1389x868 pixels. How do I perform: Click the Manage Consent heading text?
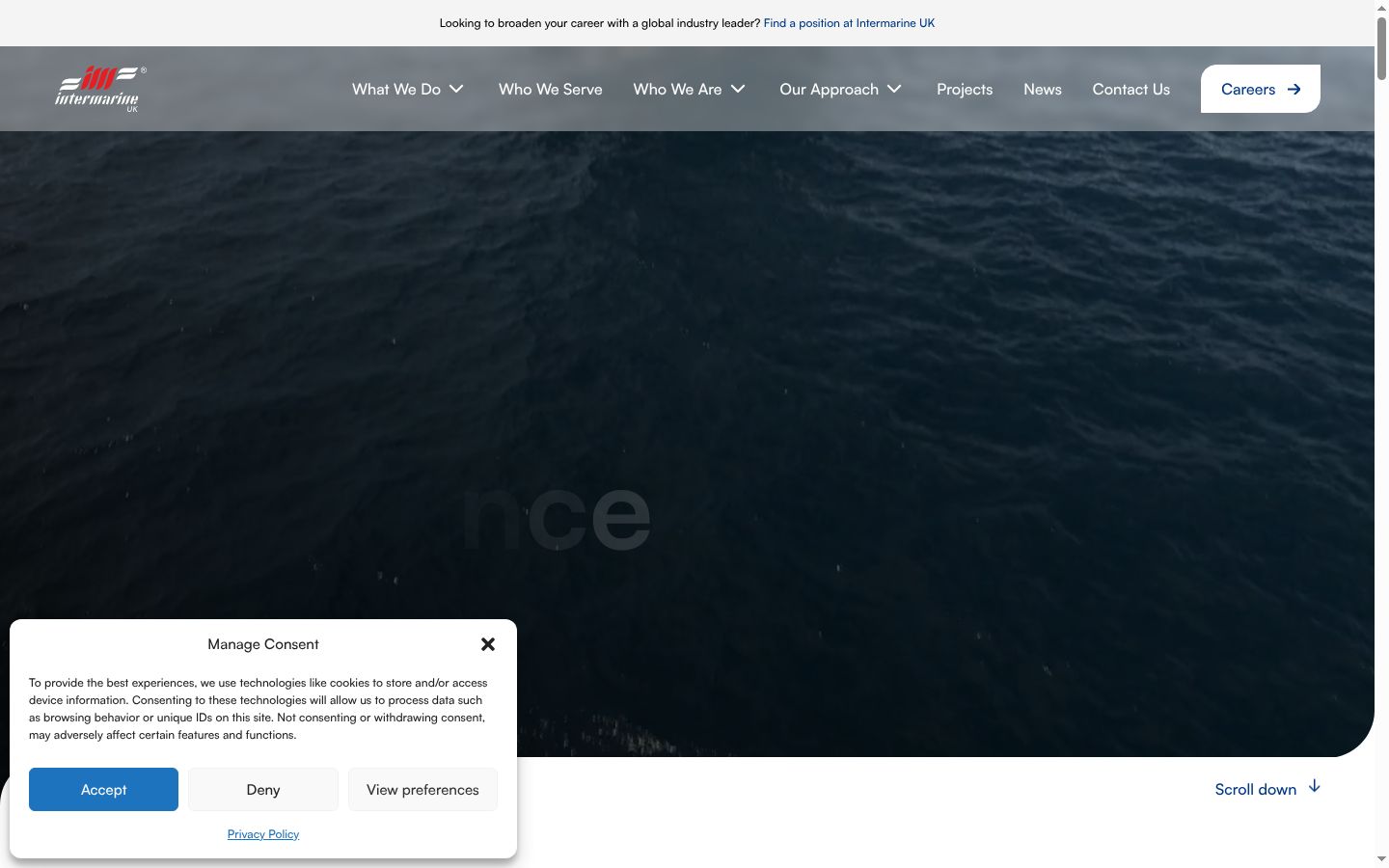[263, 644]
